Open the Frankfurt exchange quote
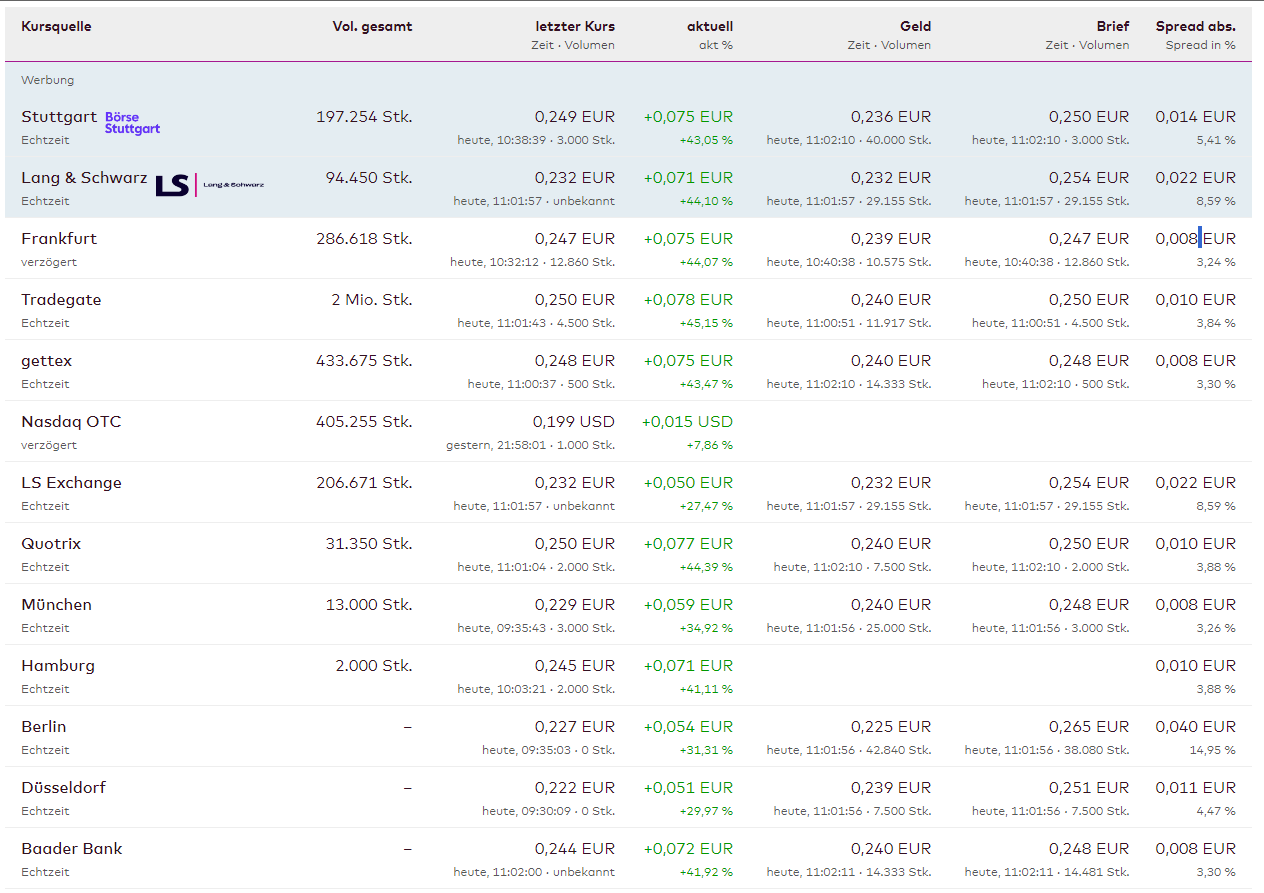 click(x=59, y=239)
